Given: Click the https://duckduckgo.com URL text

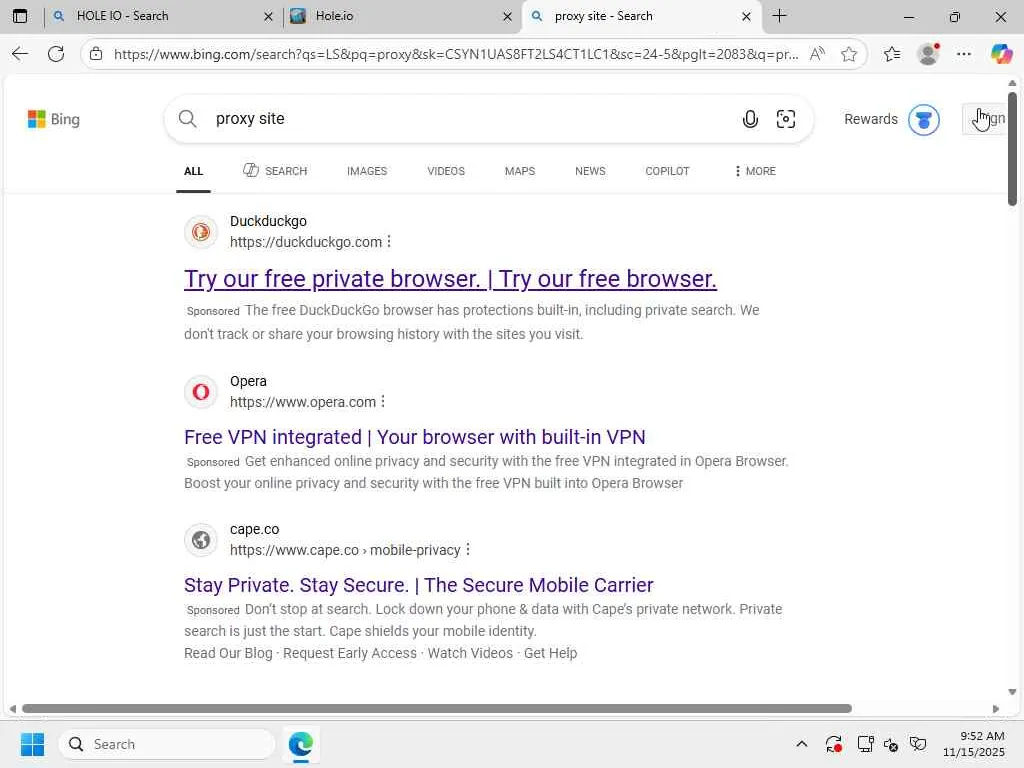Looking at the screenshot, I should (x=306, y=242).
